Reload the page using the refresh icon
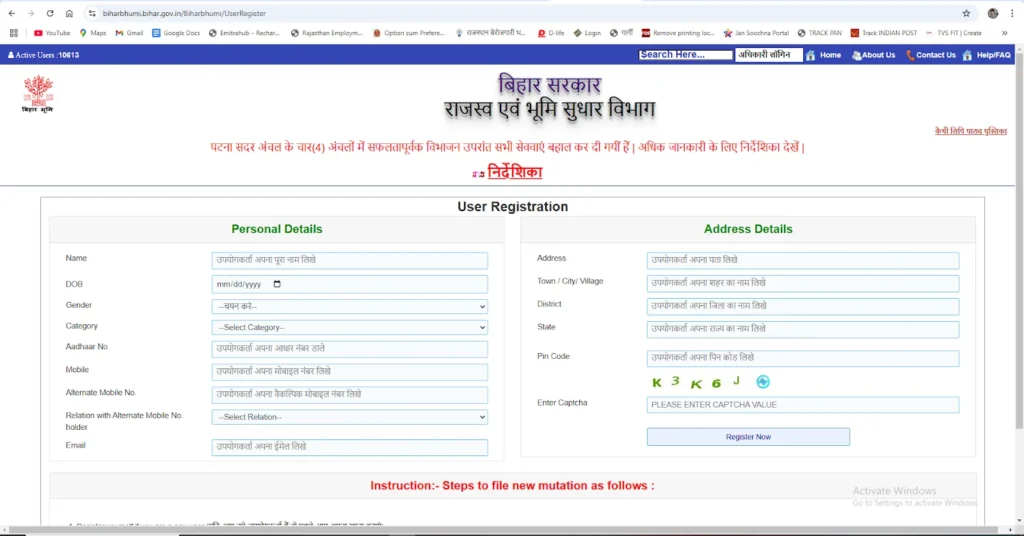This screenshot has width=1024, height=536. 50,13
